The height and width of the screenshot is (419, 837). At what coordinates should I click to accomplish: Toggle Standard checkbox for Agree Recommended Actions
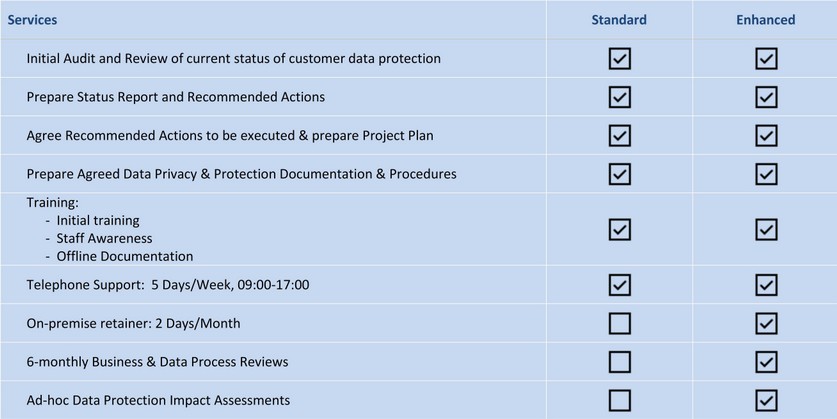[x=619, y=136]
